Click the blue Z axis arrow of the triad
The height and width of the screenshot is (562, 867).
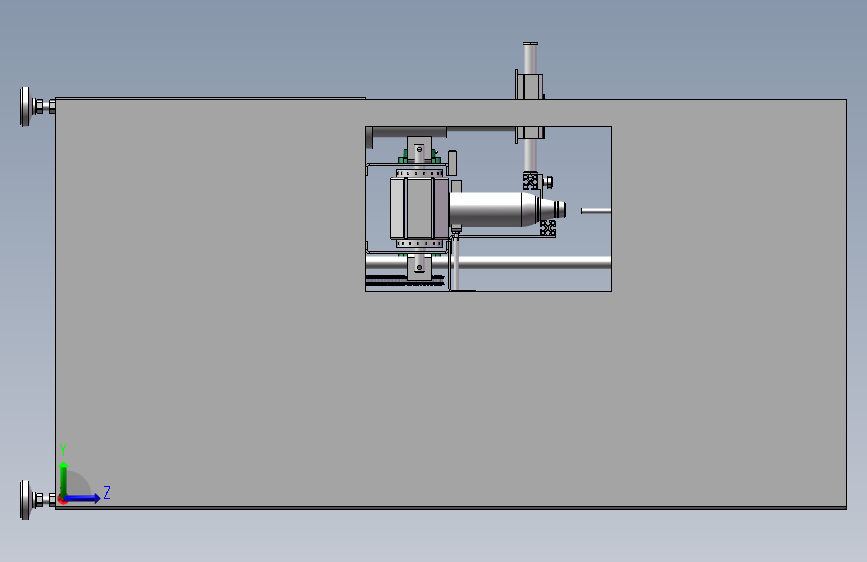coord(82,498)
